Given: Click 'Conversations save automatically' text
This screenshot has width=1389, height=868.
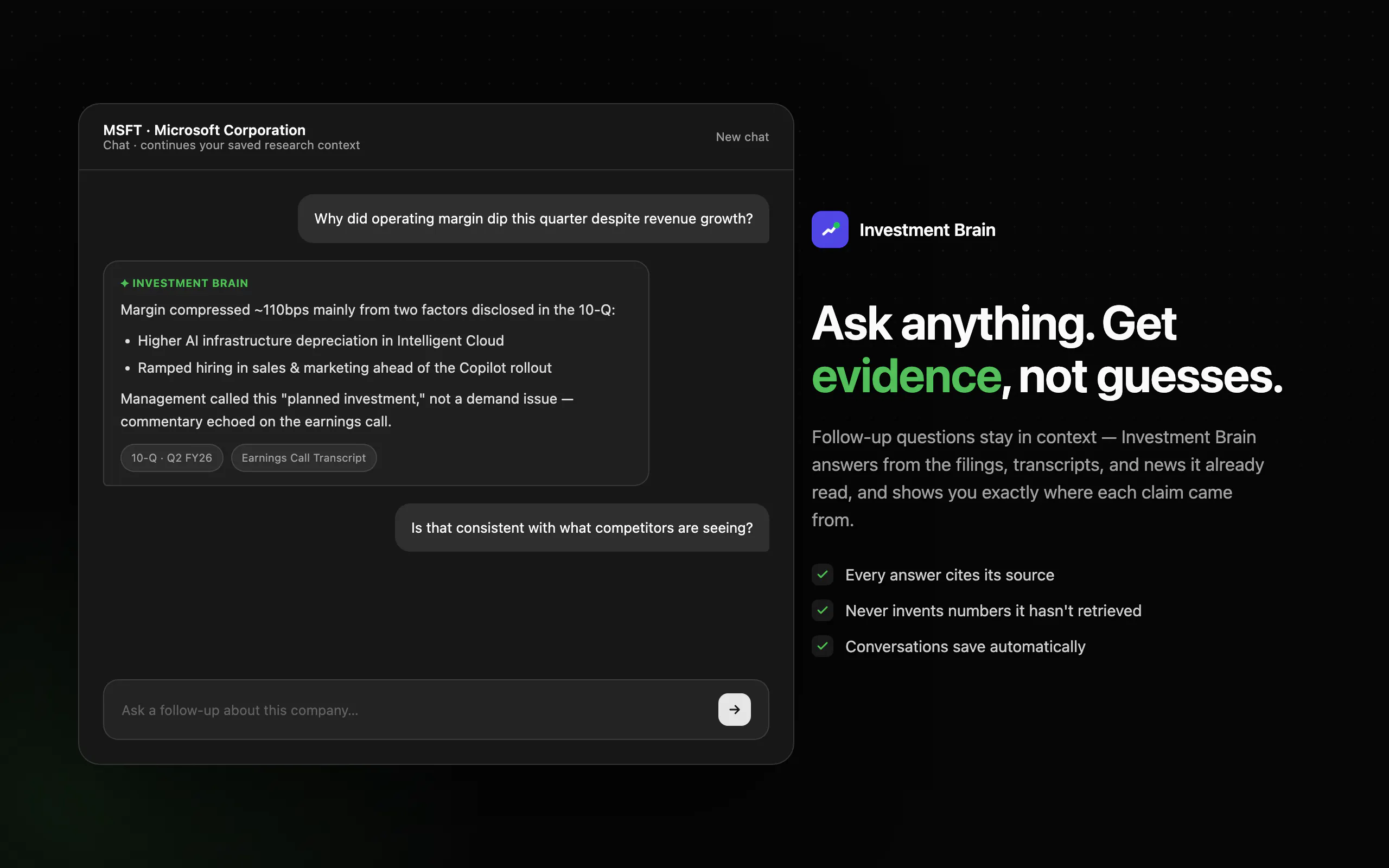Looking at the screenshot, I should click(965, 647).
